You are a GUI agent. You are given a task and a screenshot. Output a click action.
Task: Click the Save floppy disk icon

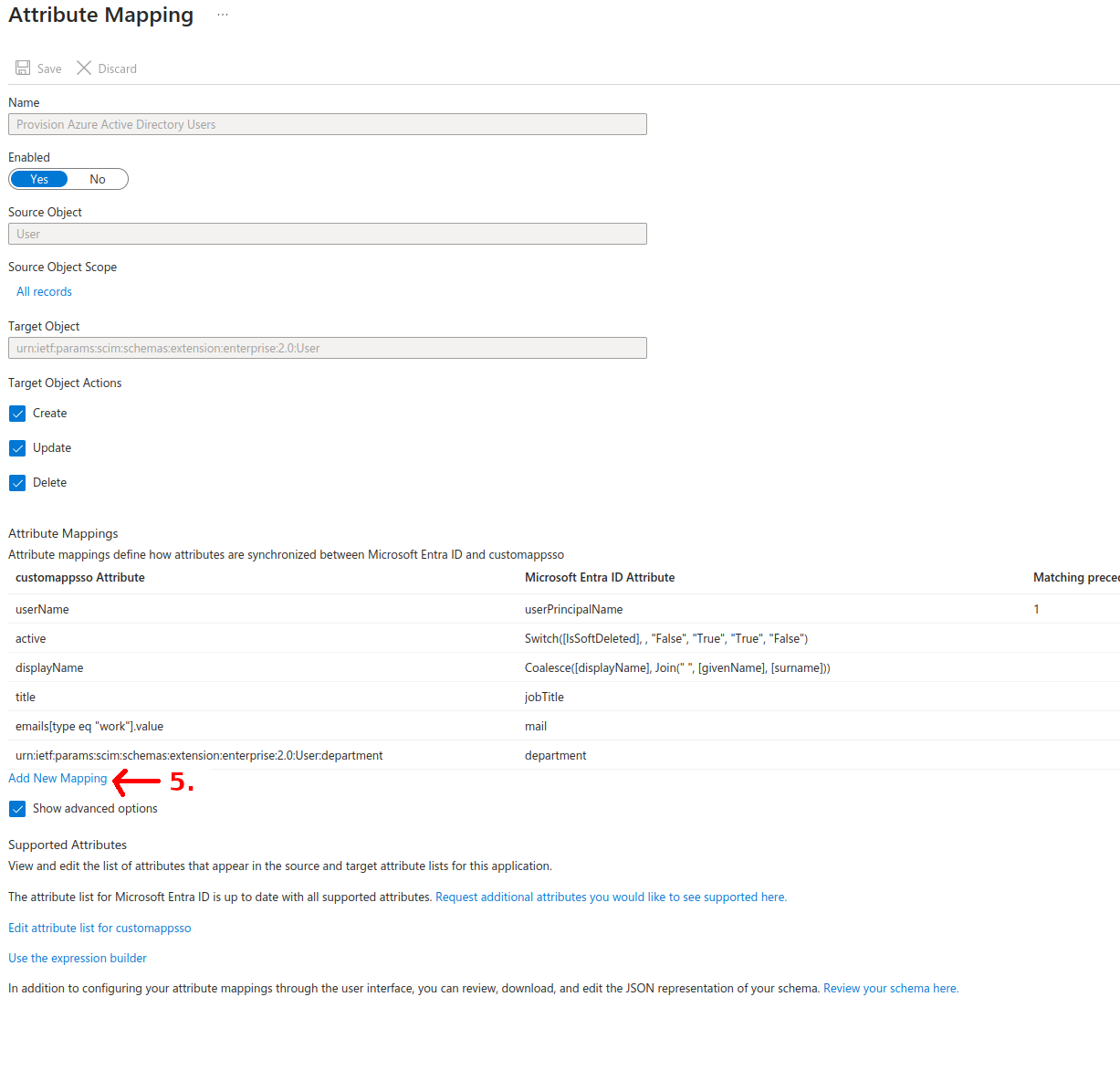coord(23,68)
